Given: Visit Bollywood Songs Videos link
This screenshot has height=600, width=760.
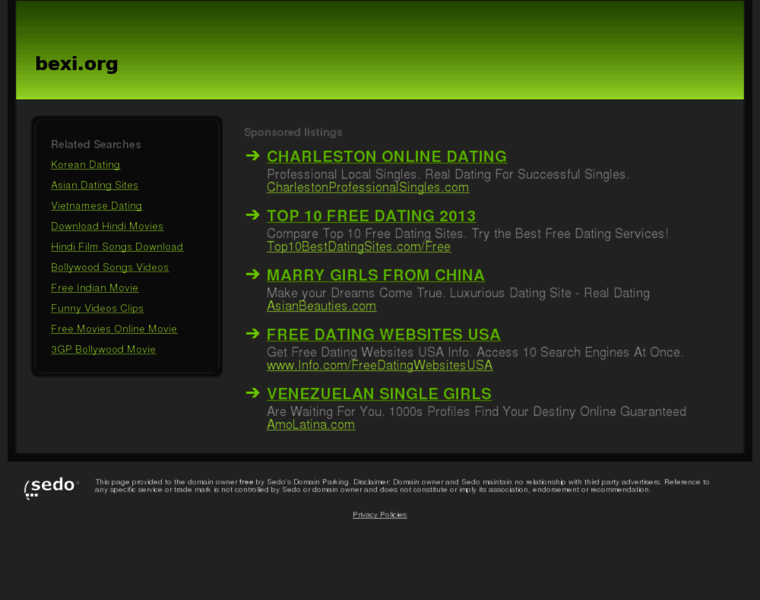Looking at the screenshot, I should 110,267.
